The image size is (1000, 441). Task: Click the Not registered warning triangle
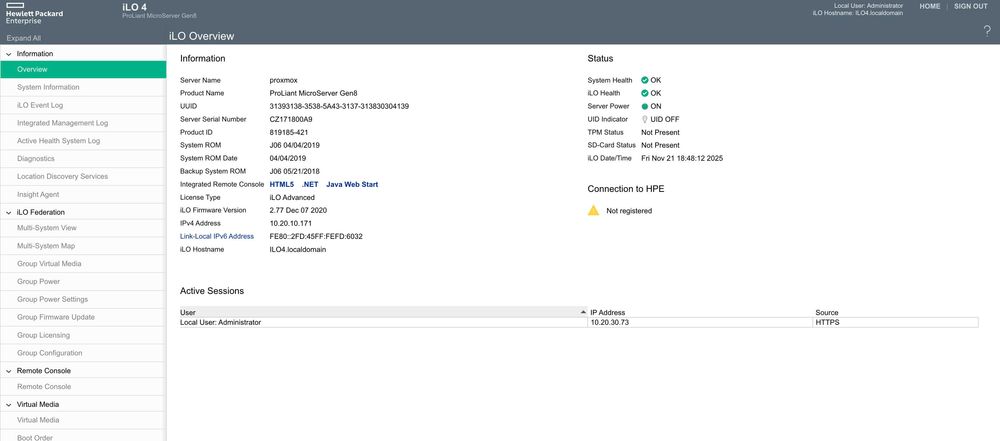pos(593,210)
